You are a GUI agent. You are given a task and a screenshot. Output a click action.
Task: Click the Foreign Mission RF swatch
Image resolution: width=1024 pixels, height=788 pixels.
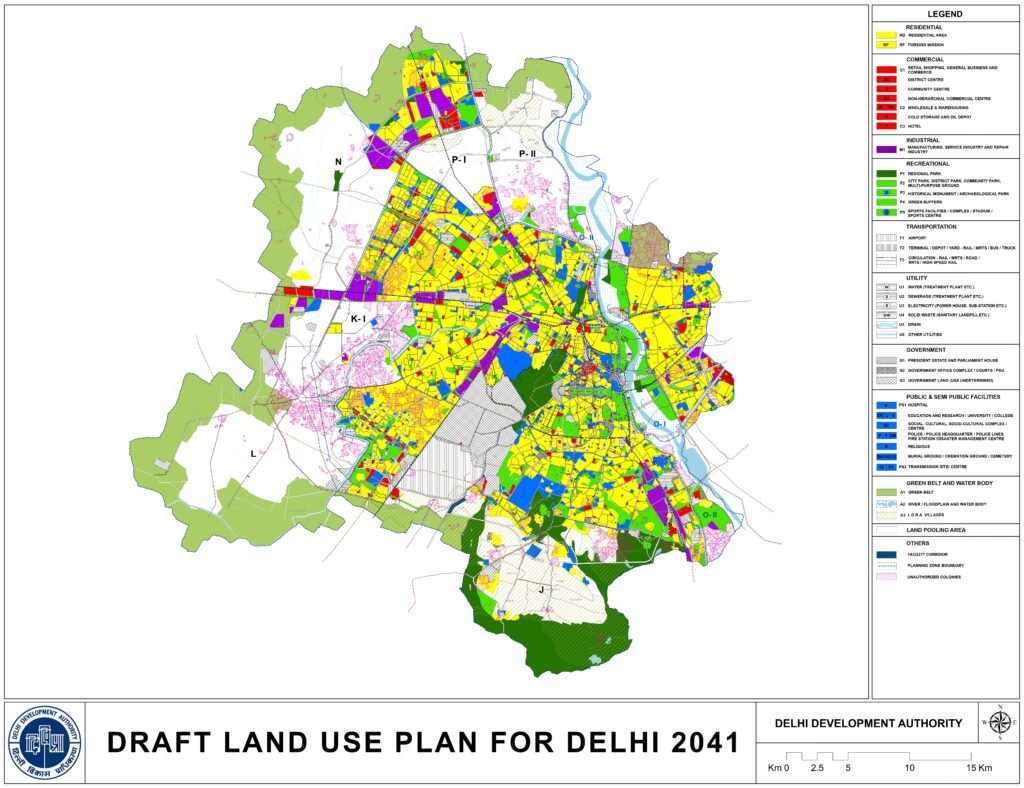pyautogui.click(x=886, y=45)
